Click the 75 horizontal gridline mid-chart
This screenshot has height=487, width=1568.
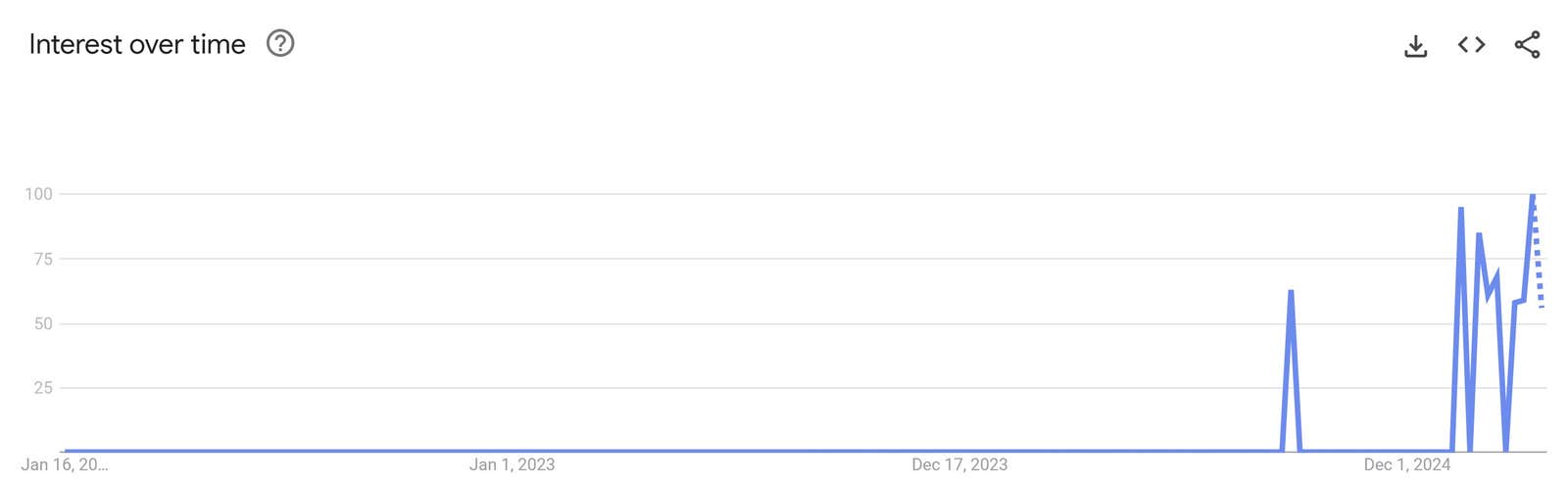click(784, 259)
